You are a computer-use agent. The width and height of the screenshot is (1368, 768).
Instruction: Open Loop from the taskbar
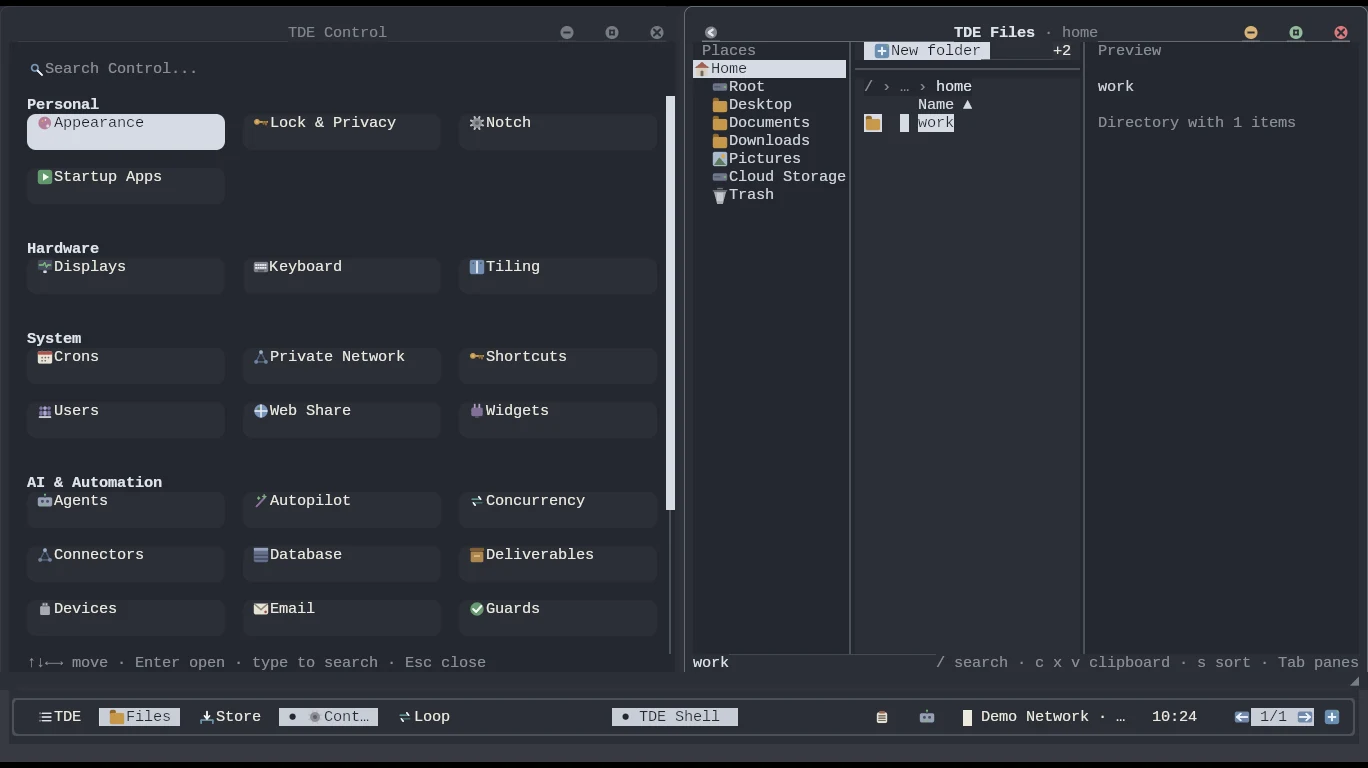(424, 717)
